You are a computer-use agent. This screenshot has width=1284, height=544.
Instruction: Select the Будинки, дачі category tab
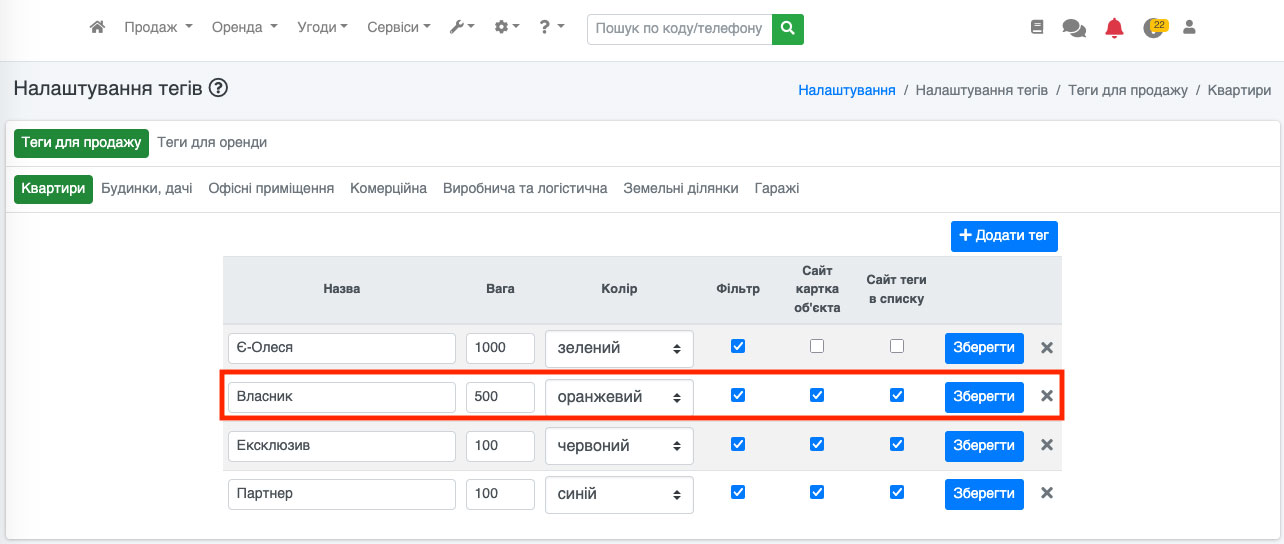tap(147, 188)
